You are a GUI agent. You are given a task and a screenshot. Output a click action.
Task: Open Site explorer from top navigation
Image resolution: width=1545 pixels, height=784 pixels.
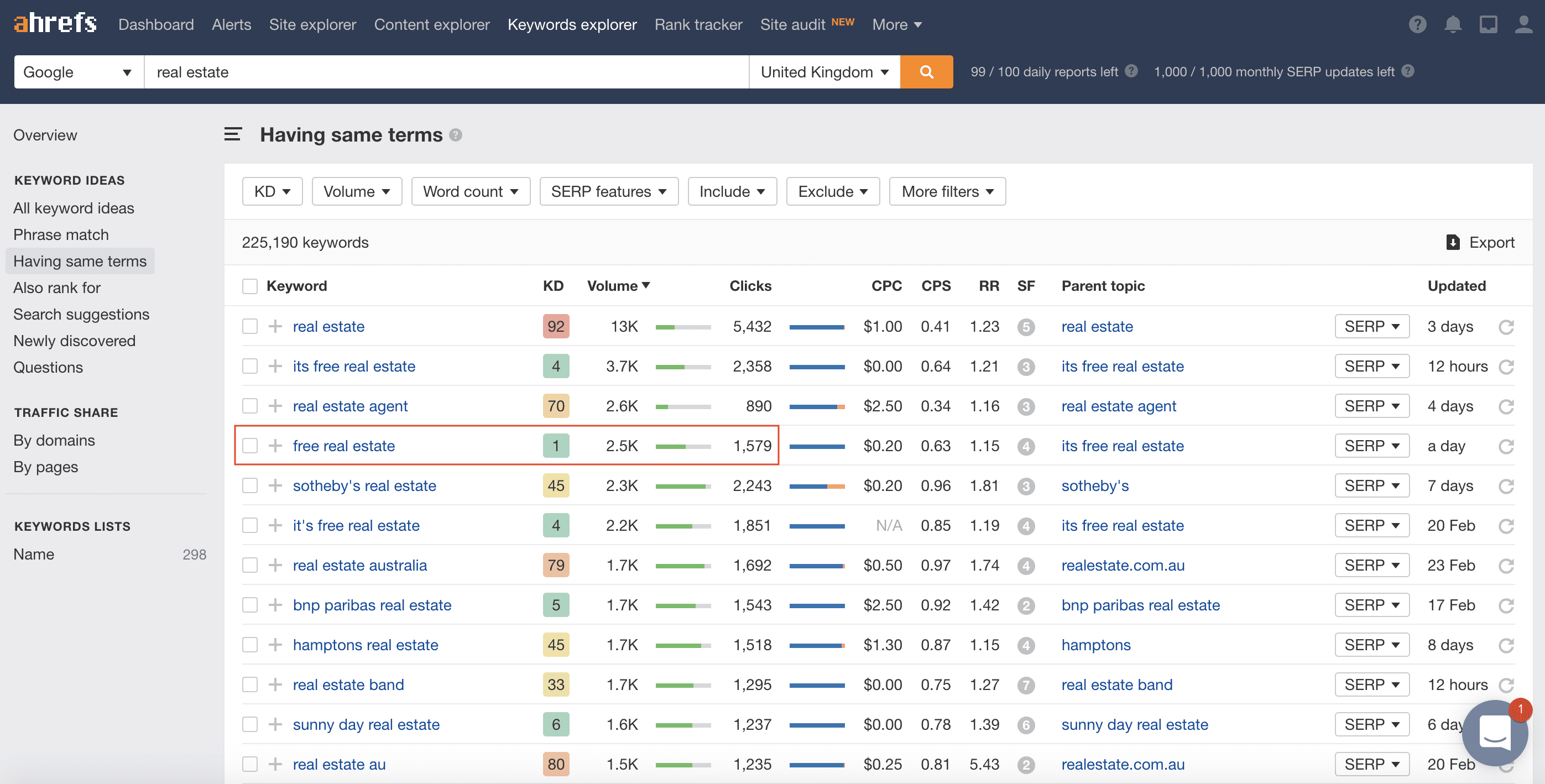click(312, 24)
